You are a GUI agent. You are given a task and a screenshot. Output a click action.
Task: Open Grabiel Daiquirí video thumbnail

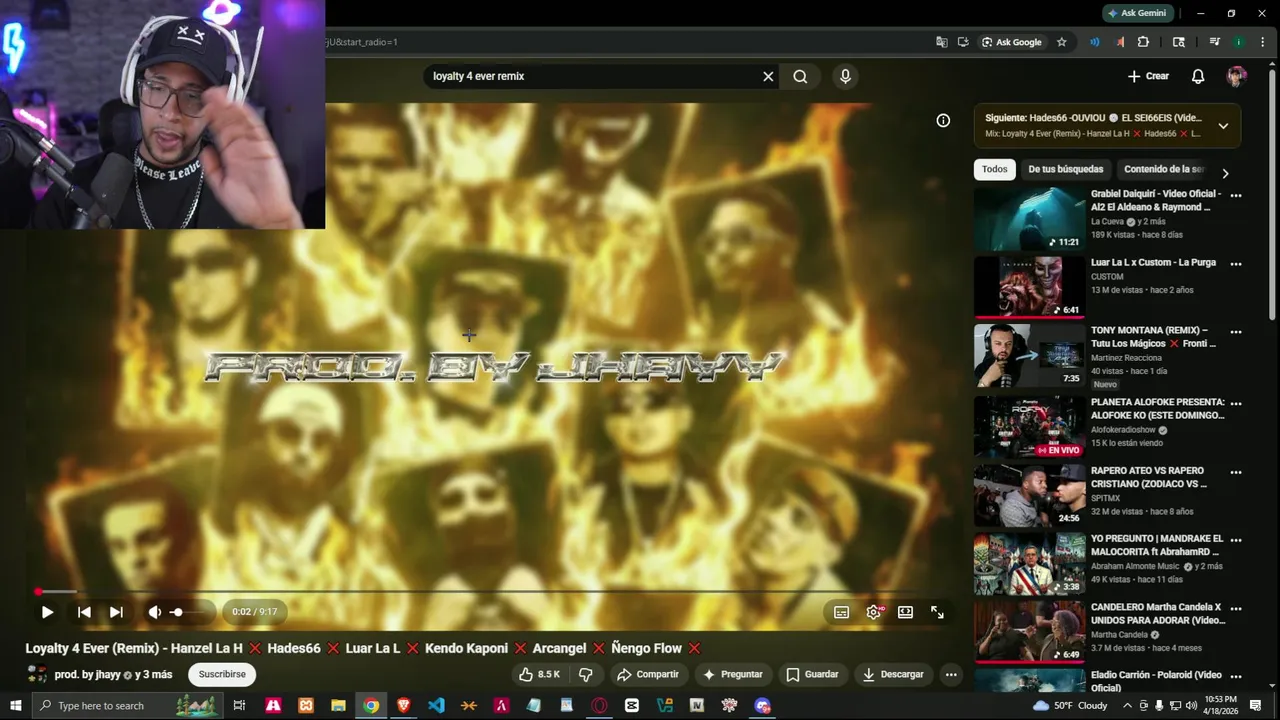click(x=1029, y=218)
